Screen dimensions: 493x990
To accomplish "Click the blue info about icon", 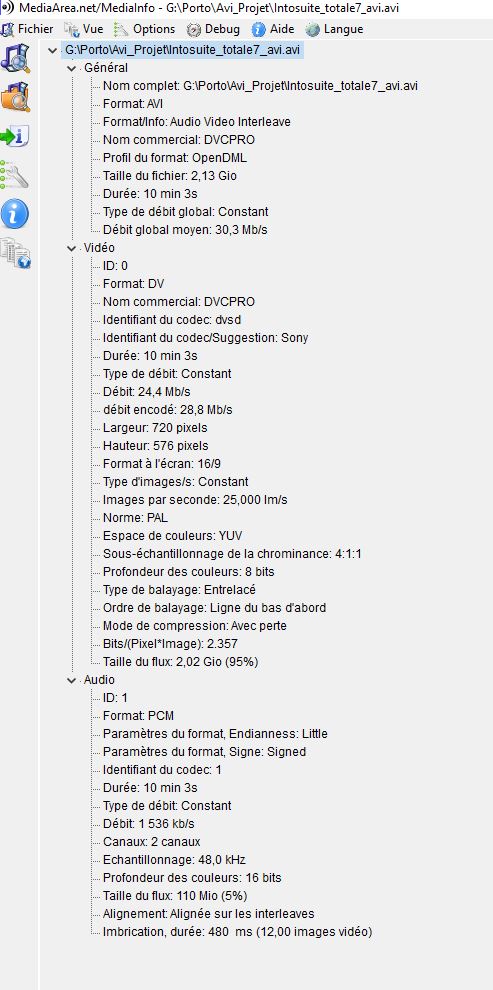I will pyautogui.click(x=15, y=214).
